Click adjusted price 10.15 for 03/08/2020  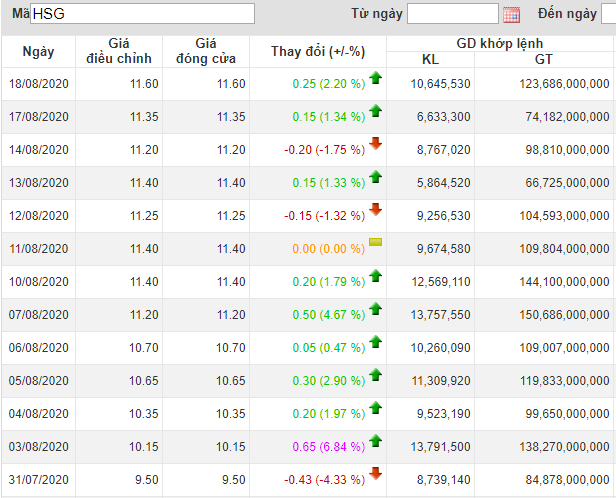tap(144, 447)
